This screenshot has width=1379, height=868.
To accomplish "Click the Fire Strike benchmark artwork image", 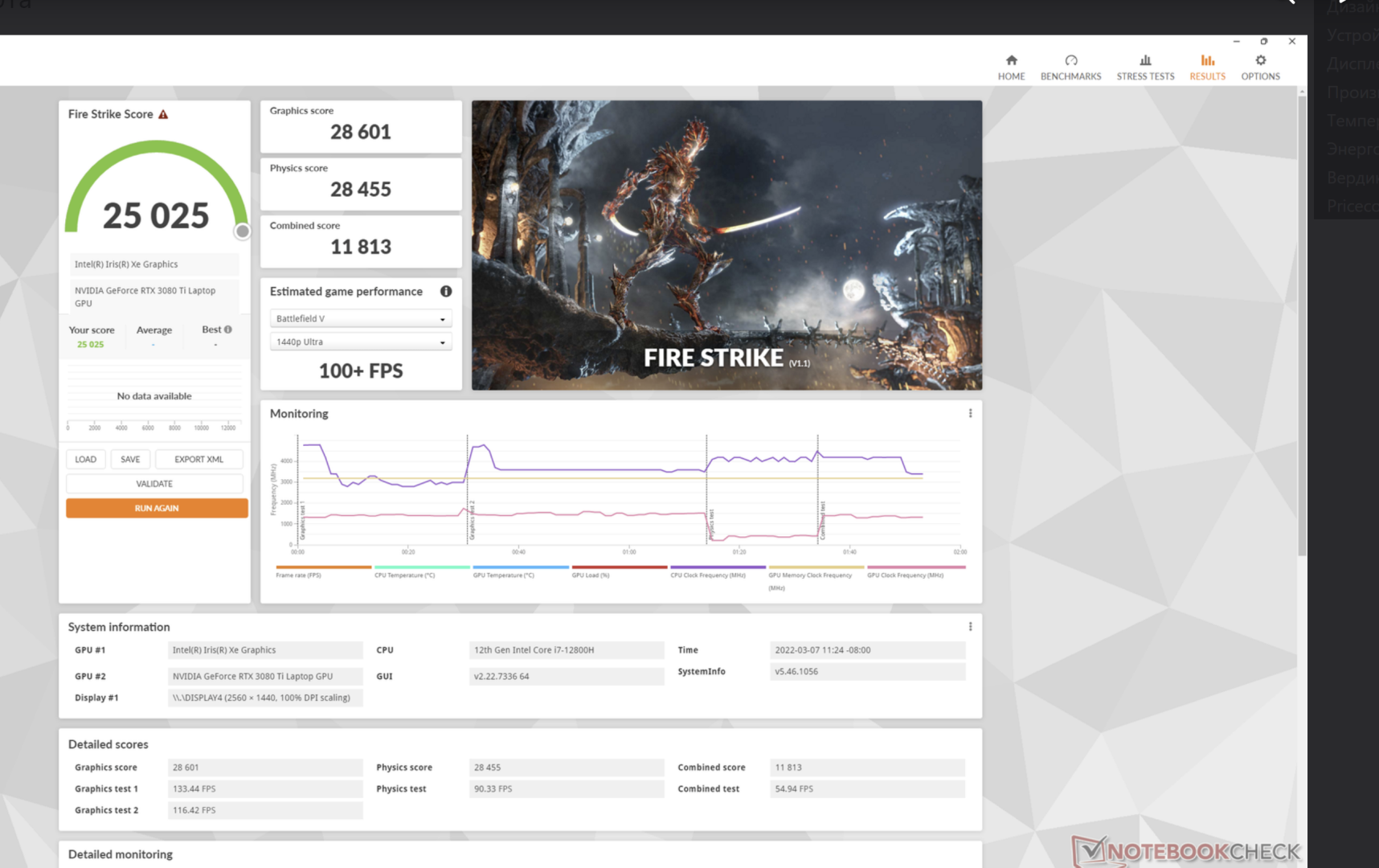I will pyautogui.click(x=726, y=245).
